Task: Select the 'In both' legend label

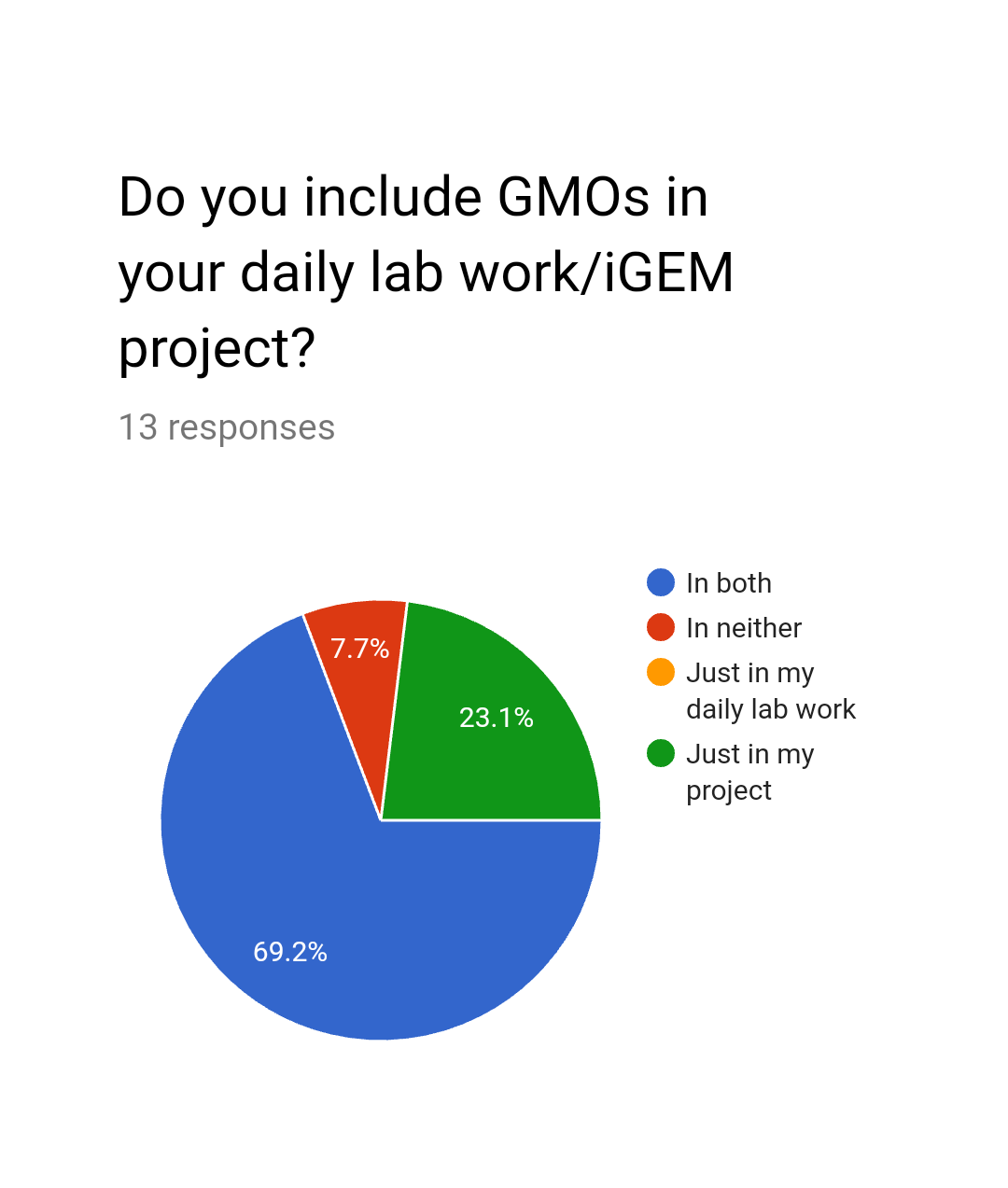Action: [728, 583]
